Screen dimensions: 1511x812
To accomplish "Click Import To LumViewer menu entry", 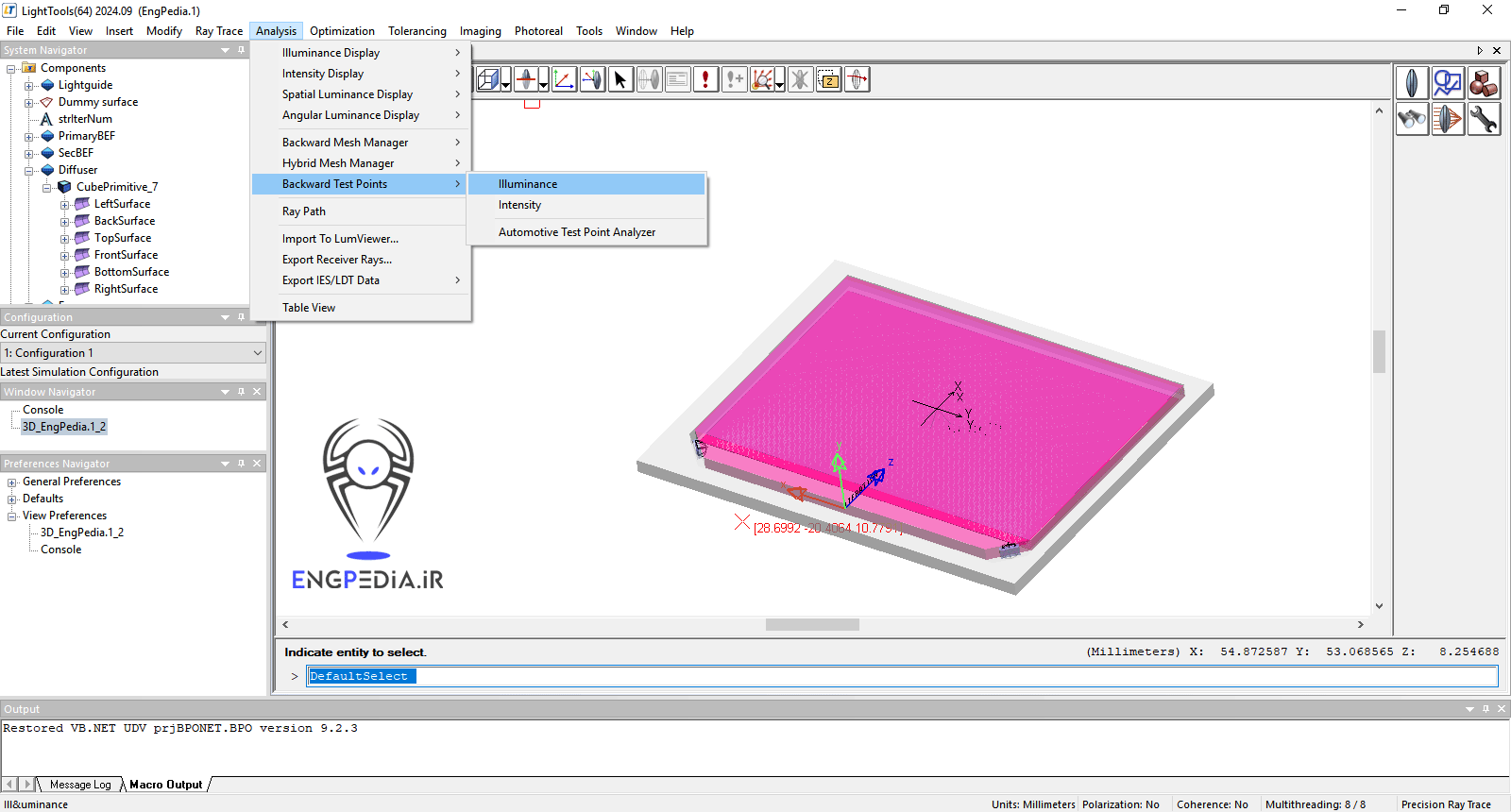I will click(x=361, y=239).
